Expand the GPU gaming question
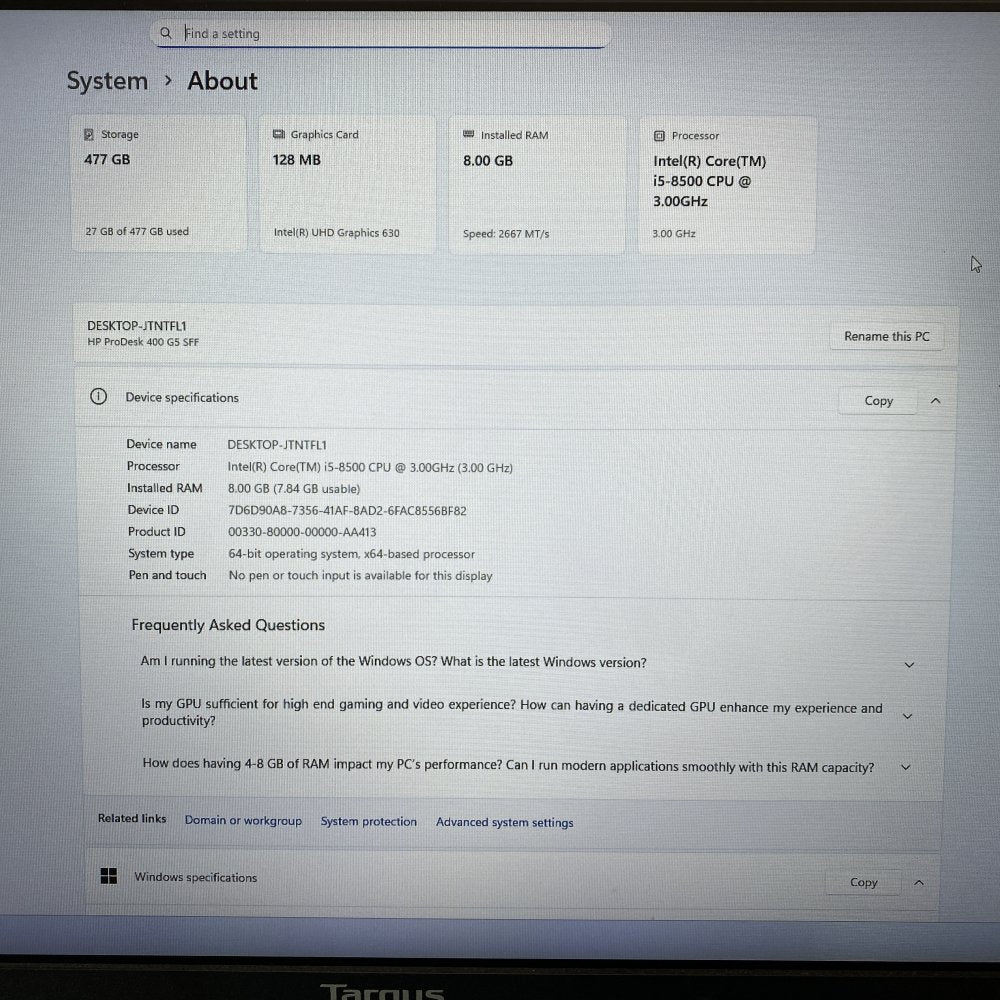1000x1000 pixels. [908, 716]
